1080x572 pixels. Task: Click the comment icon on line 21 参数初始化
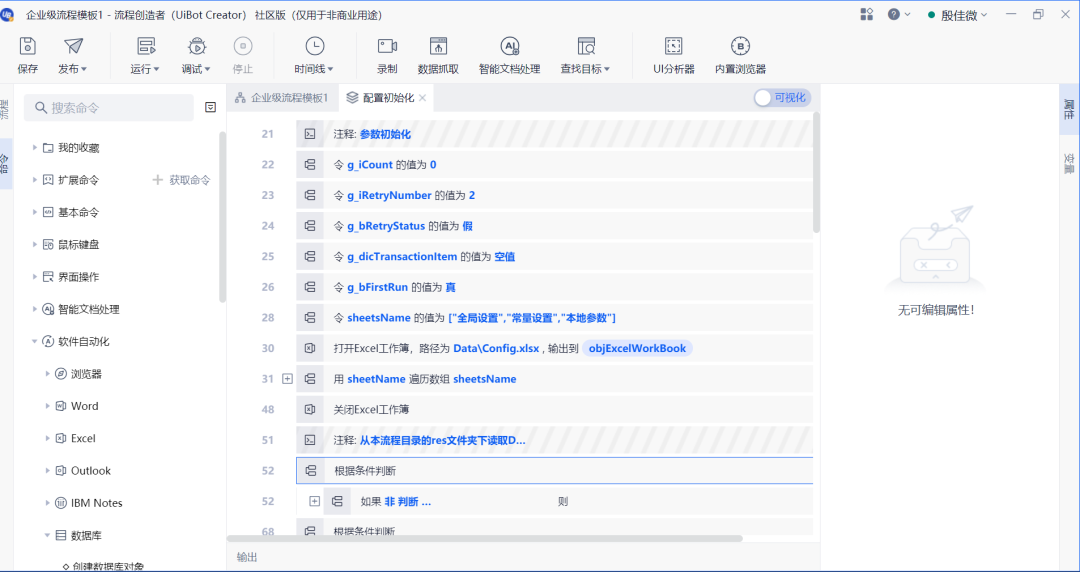[x=310, y=134]
